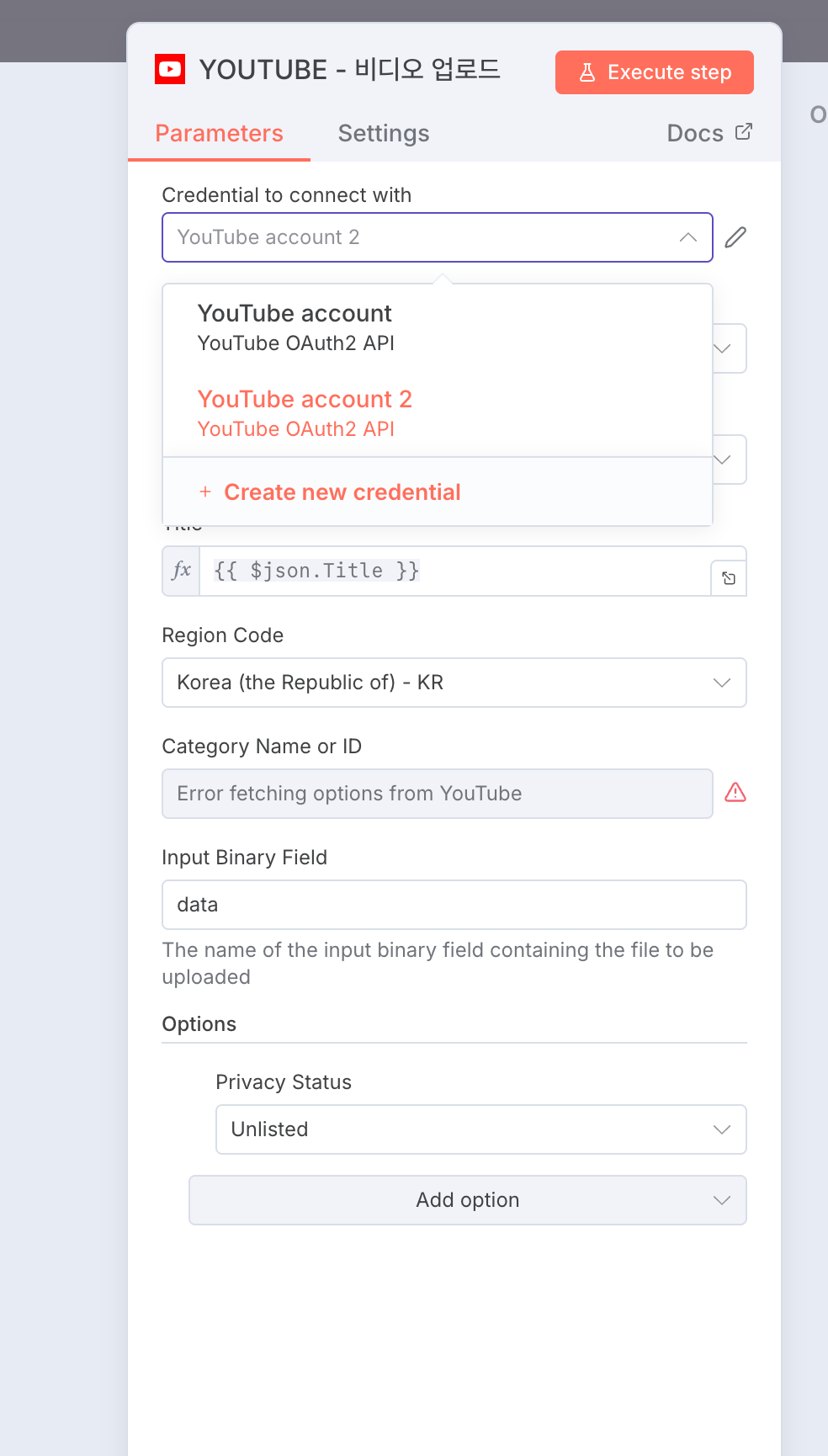828x1456 pixels.
Task: Click the plus icon for new credential
Action: (205, 492)
